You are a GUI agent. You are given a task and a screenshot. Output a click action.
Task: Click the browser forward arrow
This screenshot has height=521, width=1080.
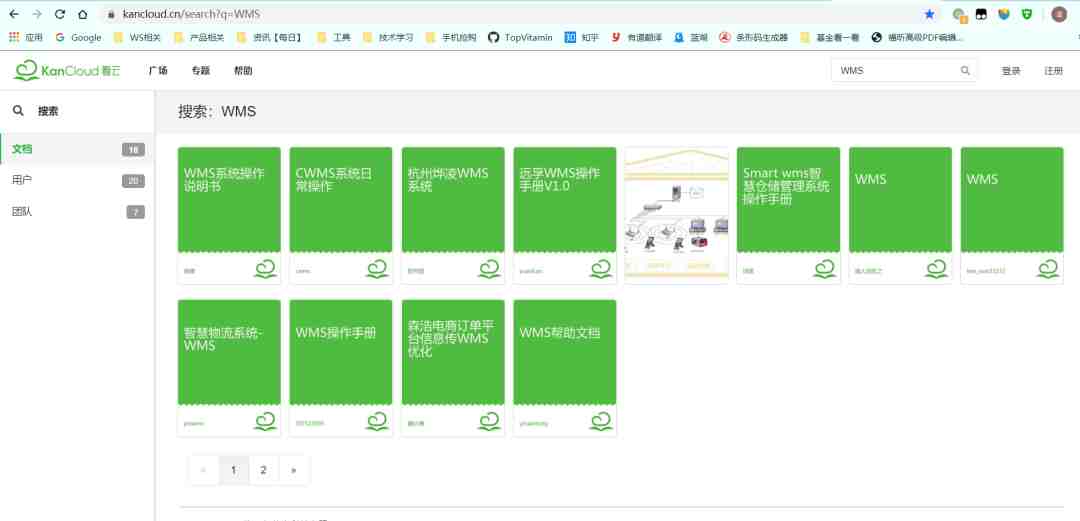37,14
